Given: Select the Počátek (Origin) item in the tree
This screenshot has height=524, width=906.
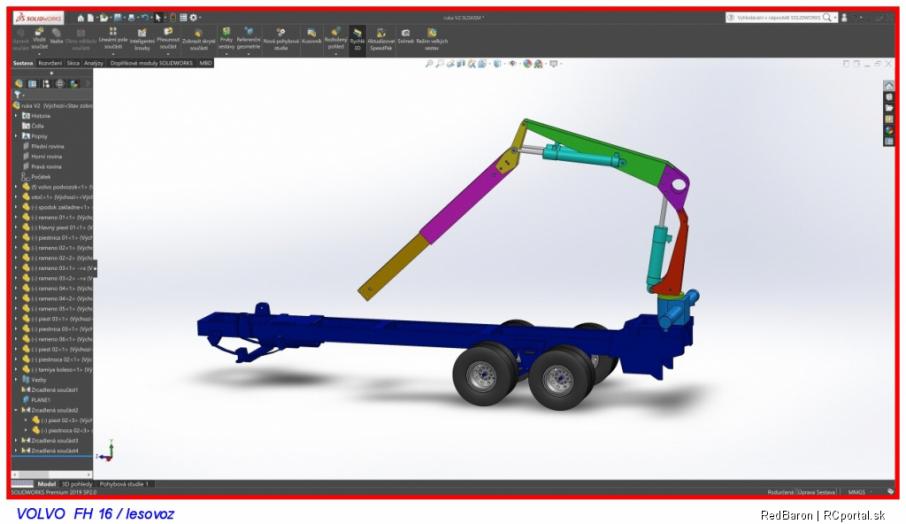Looking at the screenshot, I should tap(40, 177).
